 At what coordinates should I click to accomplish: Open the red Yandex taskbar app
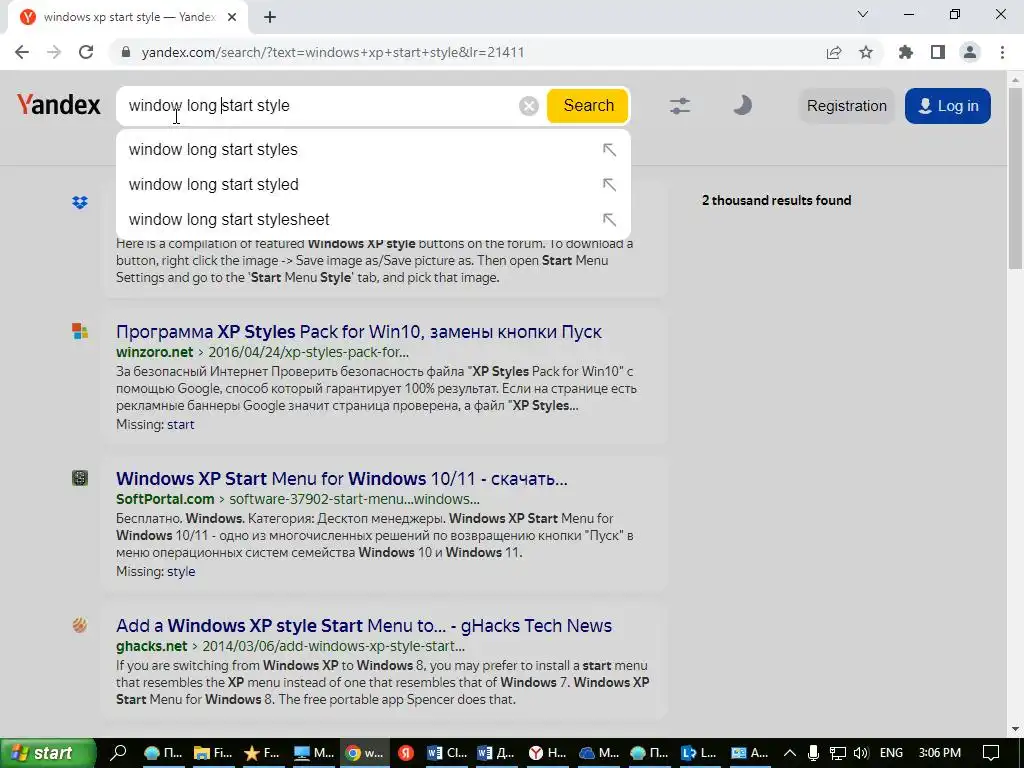pos(406,753)
